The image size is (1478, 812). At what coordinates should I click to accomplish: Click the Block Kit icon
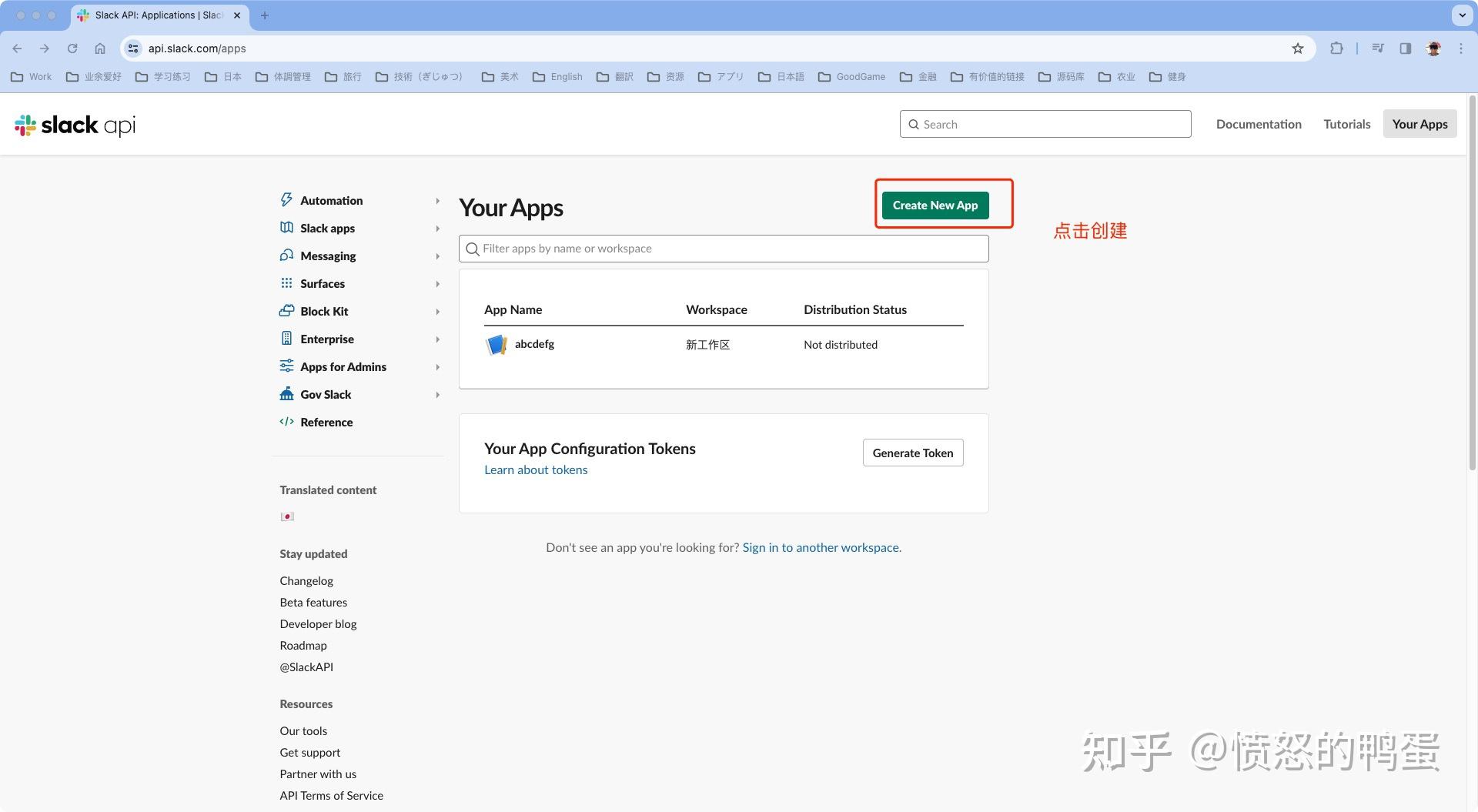tap(286, 311)
